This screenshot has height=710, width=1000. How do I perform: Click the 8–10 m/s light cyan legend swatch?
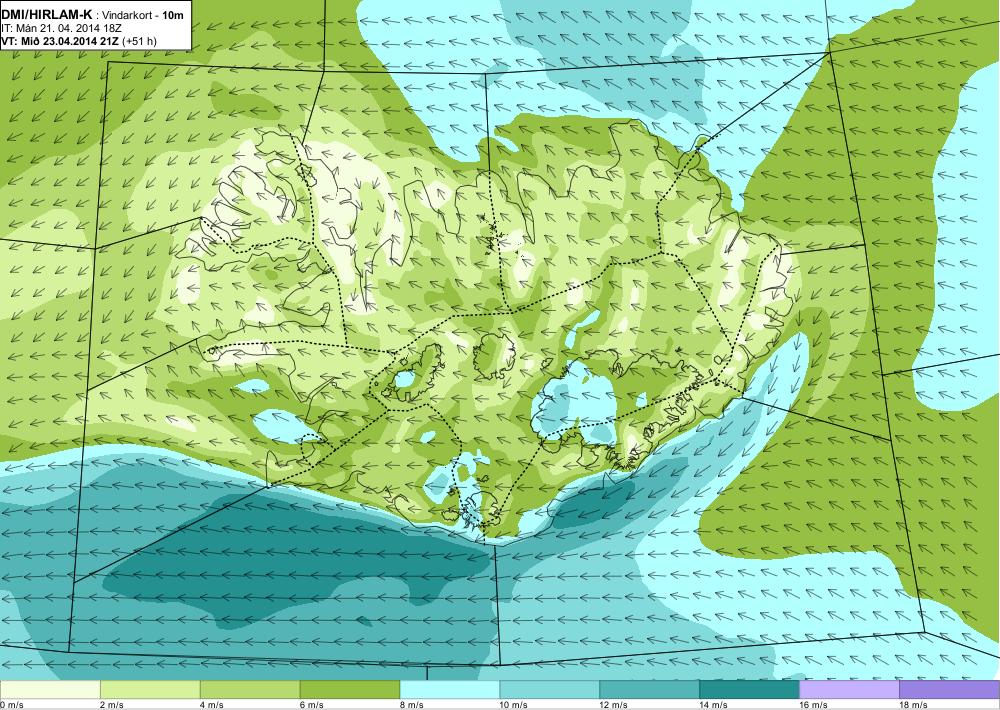[450, 690]
